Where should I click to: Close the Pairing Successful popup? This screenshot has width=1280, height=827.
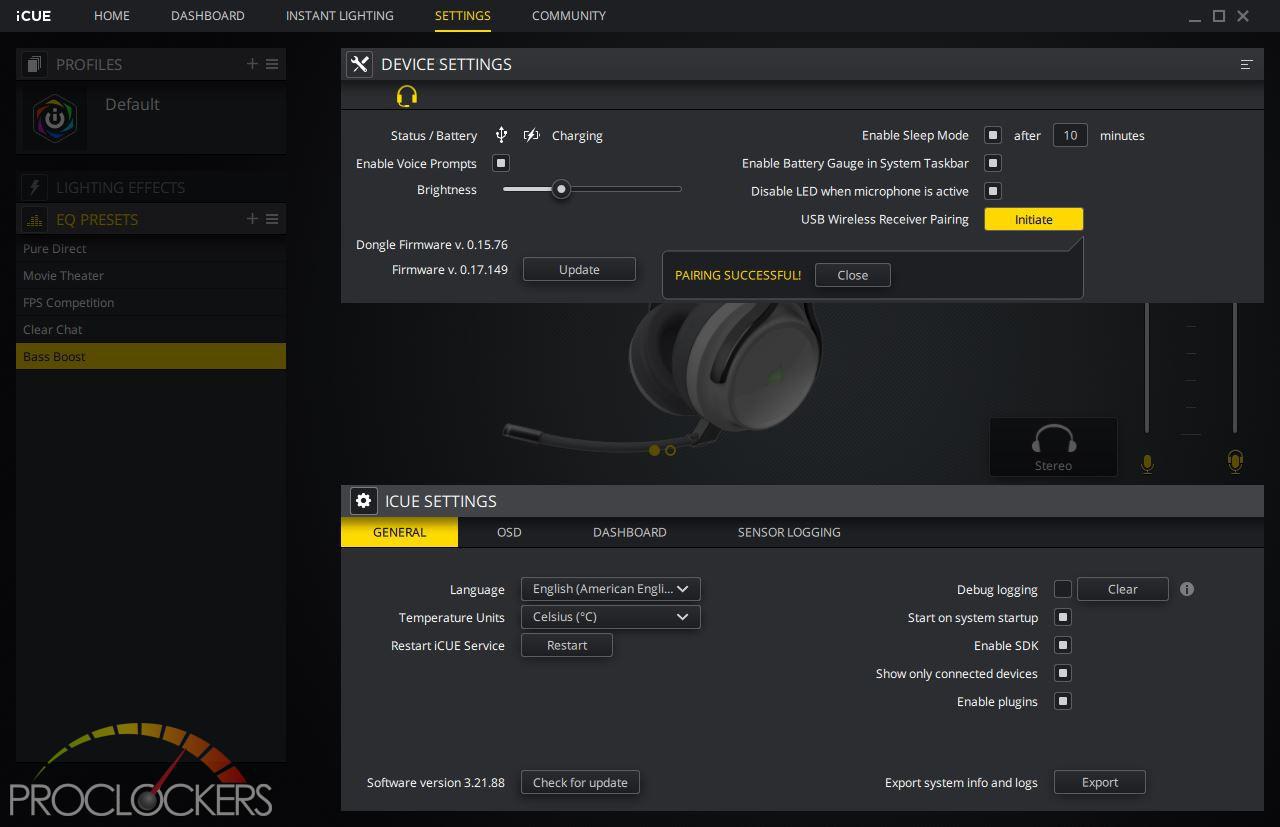point(853,275)
